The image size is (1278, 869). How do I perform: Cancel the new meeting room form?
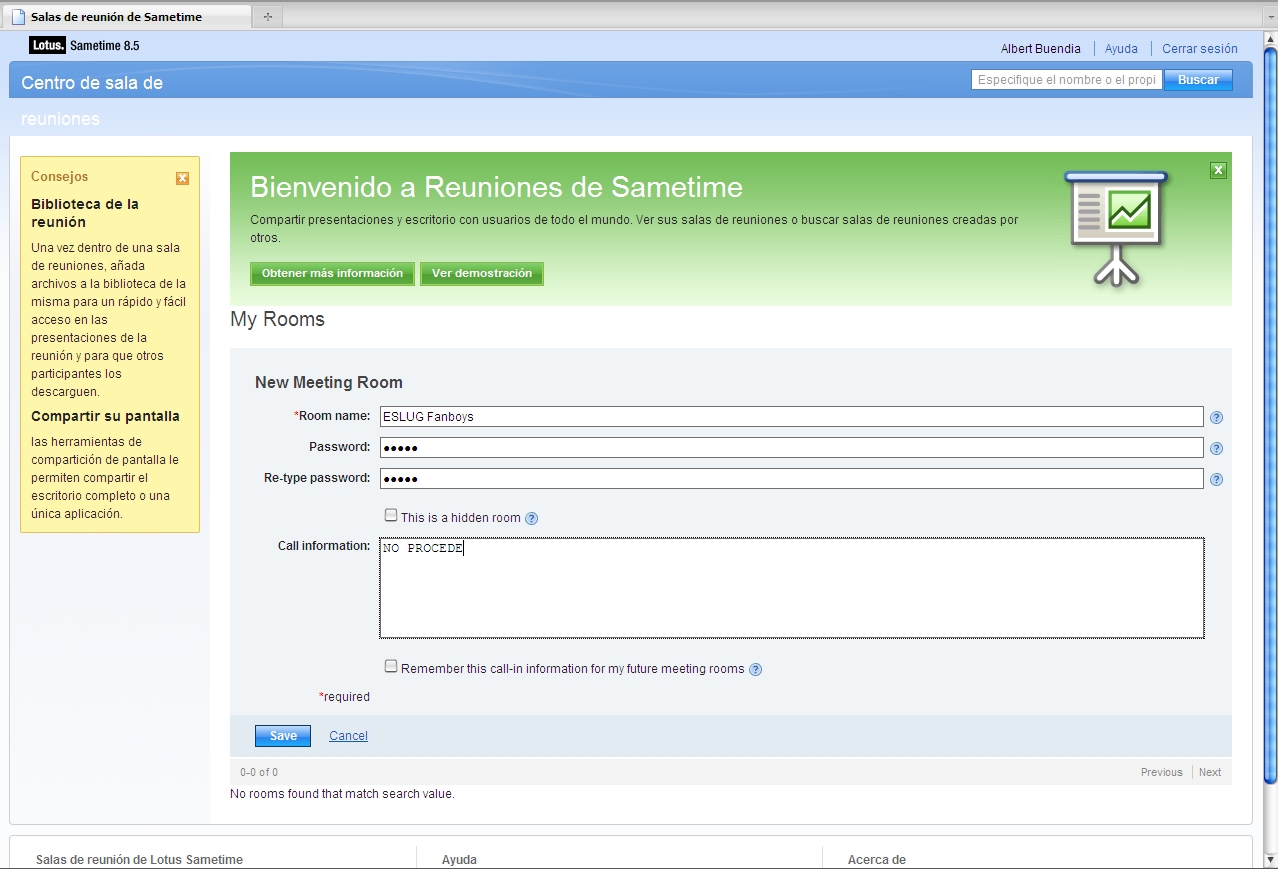(348, 736)
